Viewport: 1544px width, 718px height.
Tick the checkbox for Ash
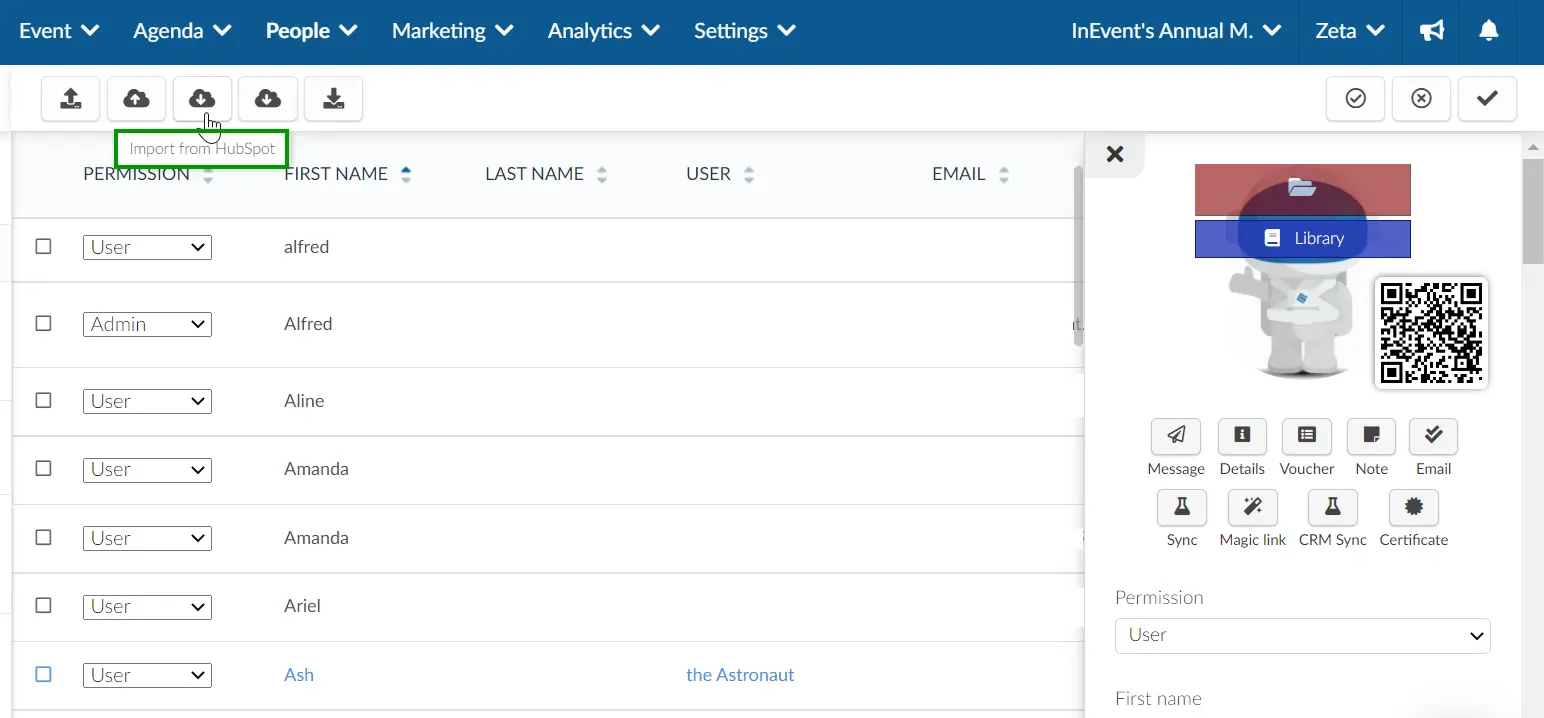click(x=43, y=674)
